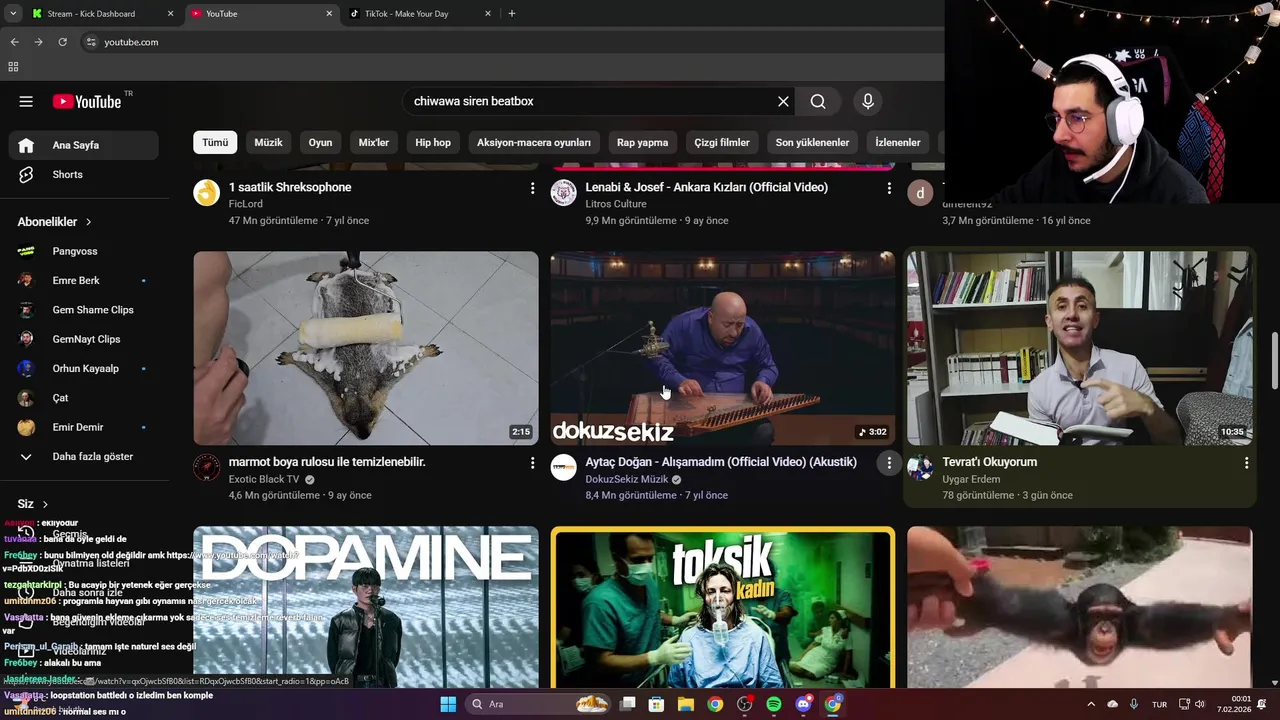1280x720 pixels.
Task: Open Gem Shame Clips subscription
Action: click(84, 310)
